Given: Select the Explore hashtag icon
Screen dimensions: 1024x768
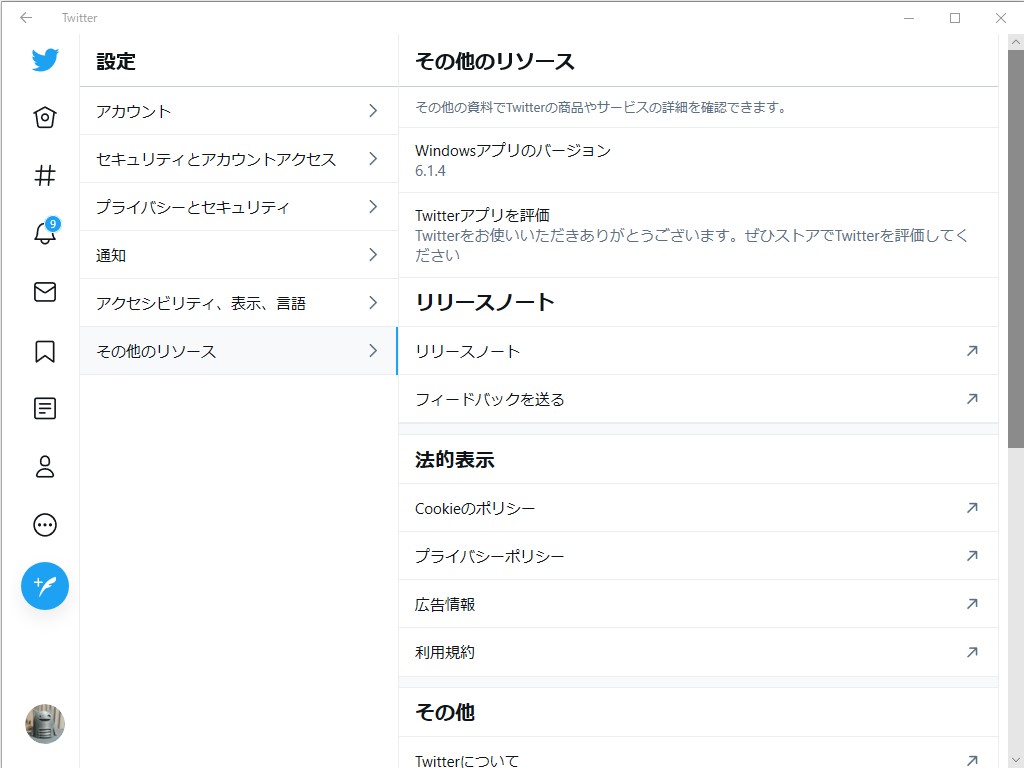Looking at the screenshot, I should pyautogui.click(x=44, y=175).
